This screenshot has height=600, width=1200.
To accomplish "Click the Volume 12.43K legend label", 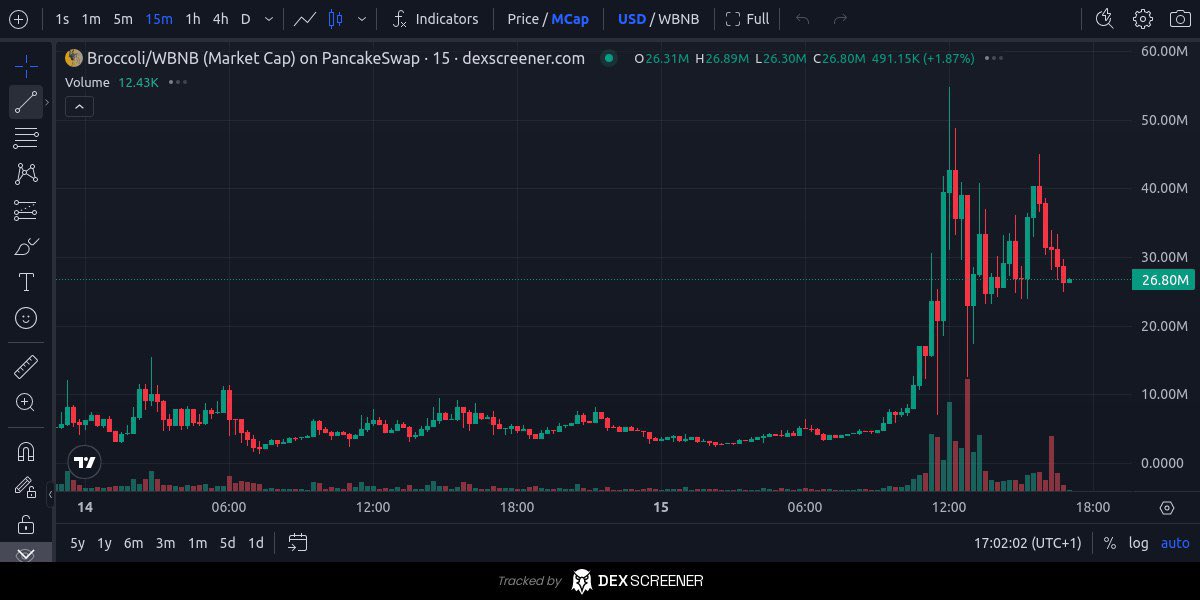I will click(112, 82).
